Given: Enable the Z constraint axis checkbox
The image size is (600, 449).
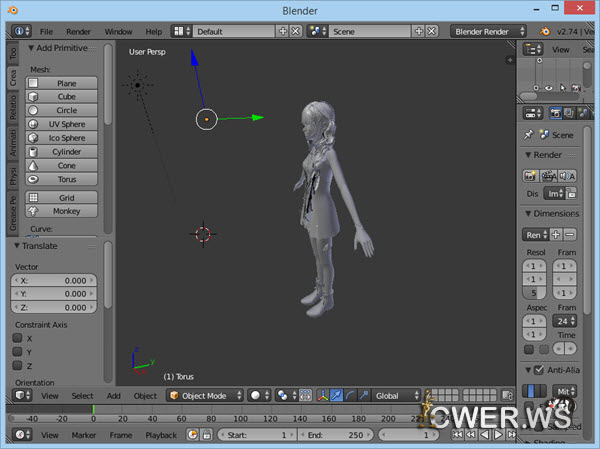Looking at the screenshot, I should click(x=17, y=365).
